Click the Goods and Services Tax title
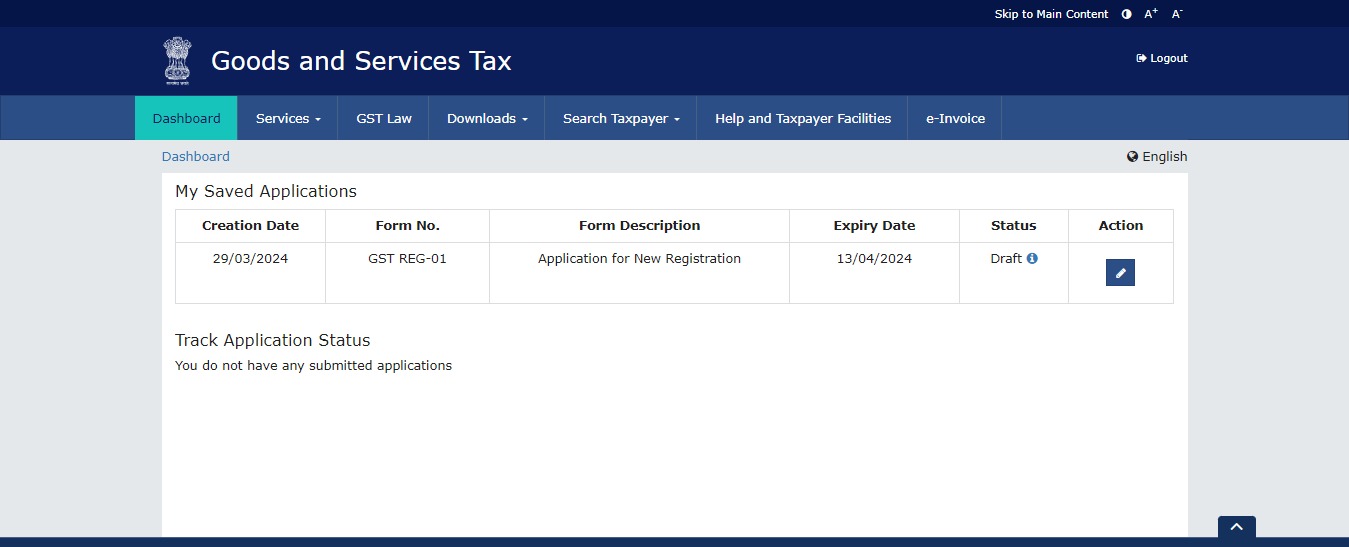1349x547 pixels. [x=361, y=61]
